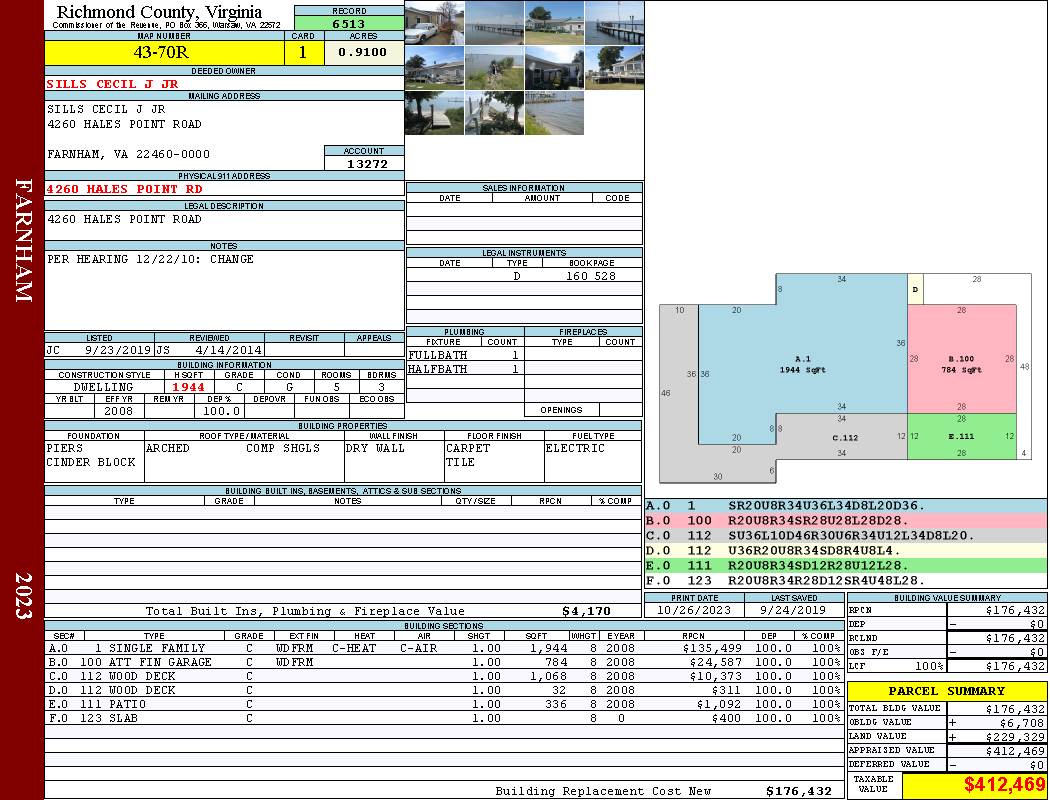Viewport: 1050px width, 800px height.
Task: Click garage RPCN amount $24,587
Action: pyautogui.click(x=715, y=662)
